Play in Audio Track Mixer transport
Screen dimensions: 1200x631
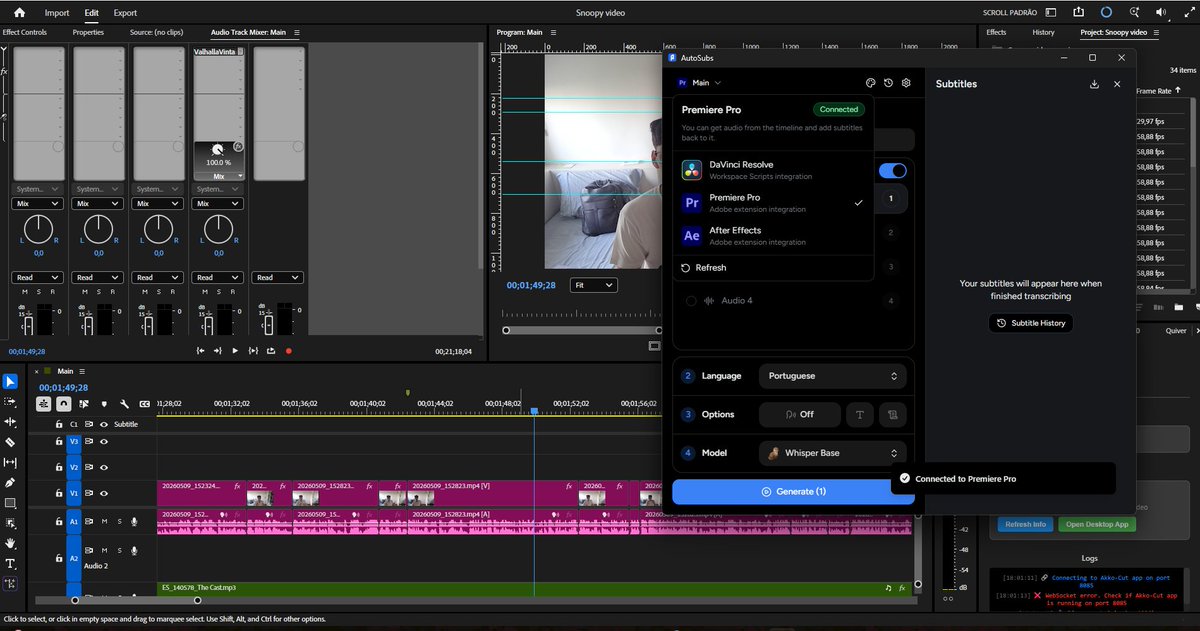tap(235, 351)
